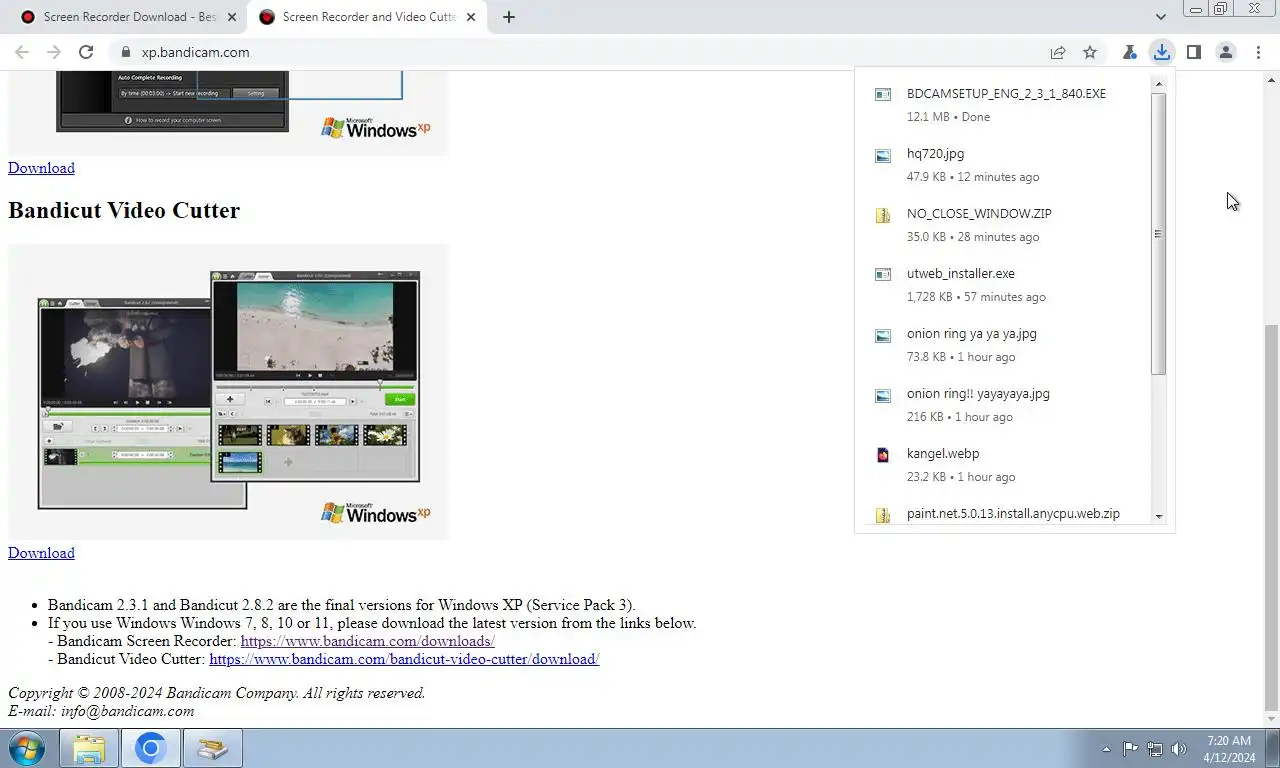Click hq720.jpg image file icon
The height and width of the screenshot is (768, 1280).
coord(883,155)
